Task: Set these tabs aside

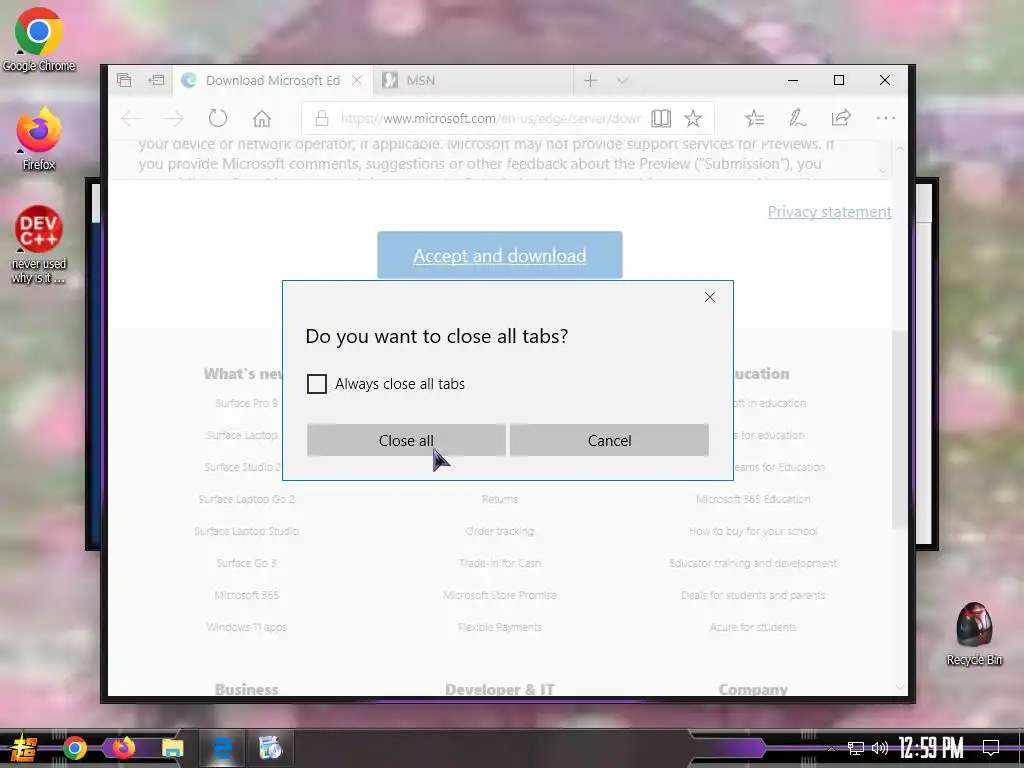Action: tap(156, 80)
